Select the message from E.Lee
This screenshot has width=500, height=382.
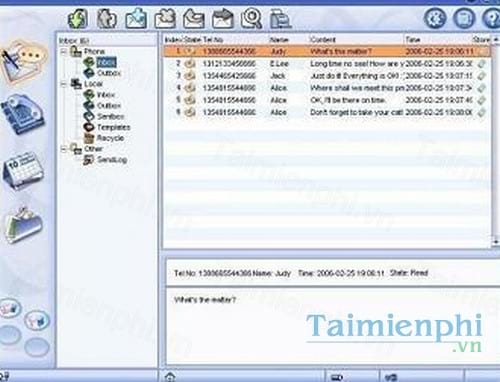tap(327, 64)
